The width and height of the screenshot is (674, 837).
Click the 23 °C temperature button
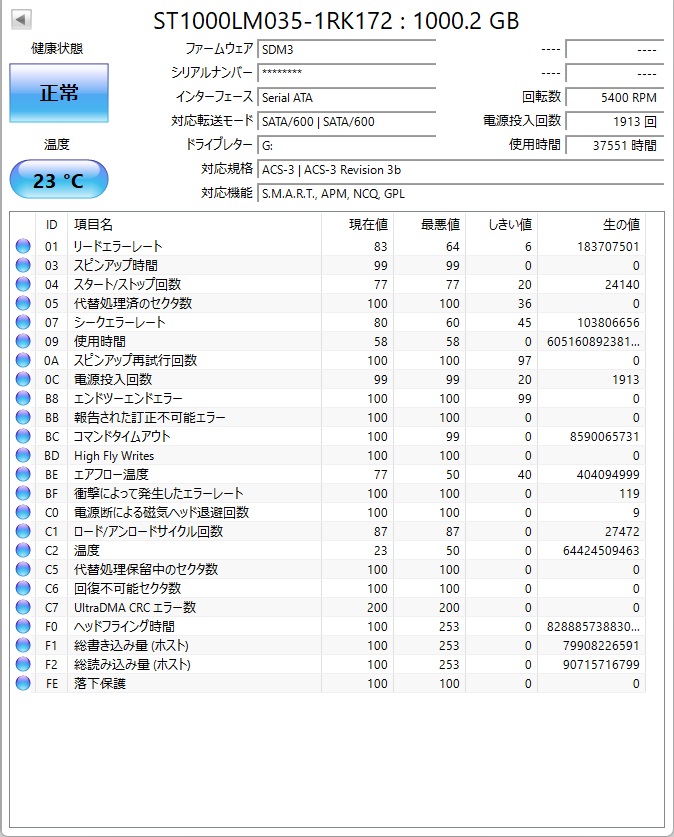(59, 180)
